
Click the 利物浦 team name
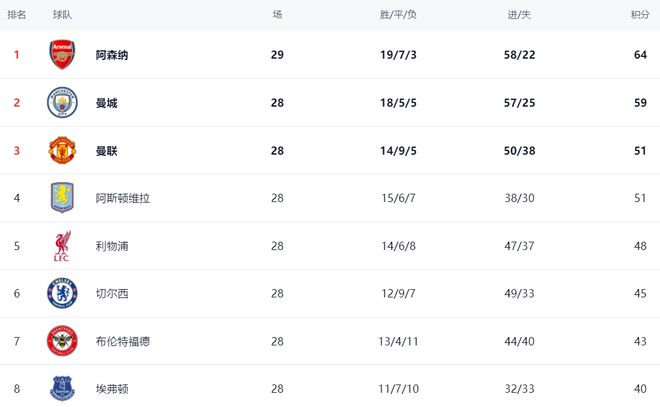tap(112, 246)
